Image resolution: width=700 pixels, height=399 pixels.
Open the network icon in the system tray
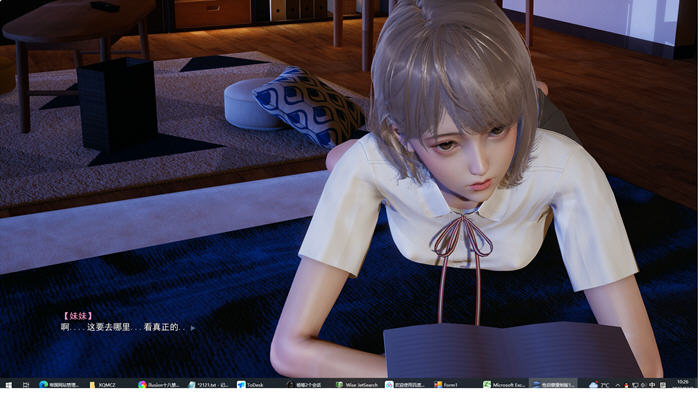coord(635,385)
